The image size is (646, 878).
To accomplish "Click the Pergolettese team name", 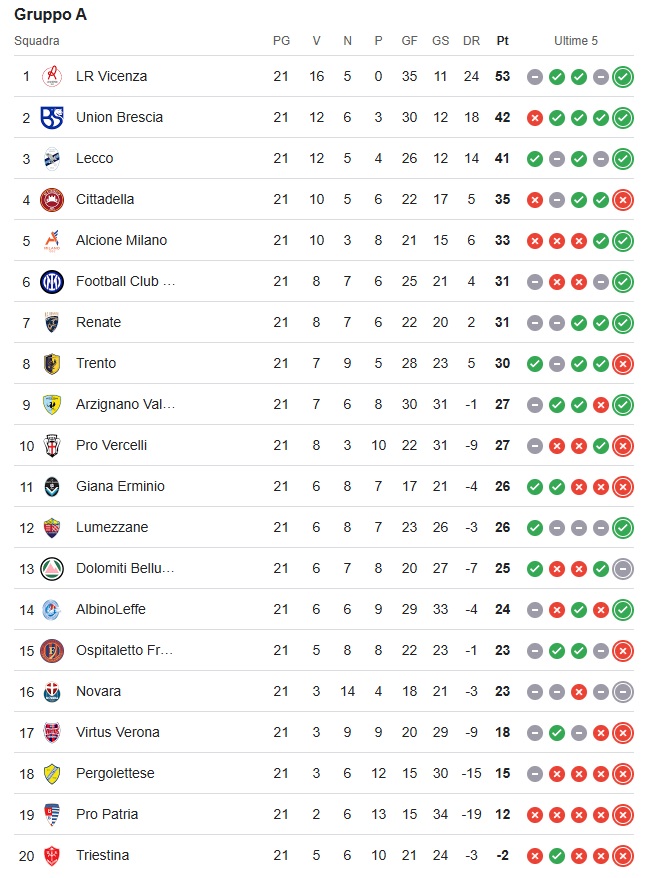I will click(x=115, y=773).
